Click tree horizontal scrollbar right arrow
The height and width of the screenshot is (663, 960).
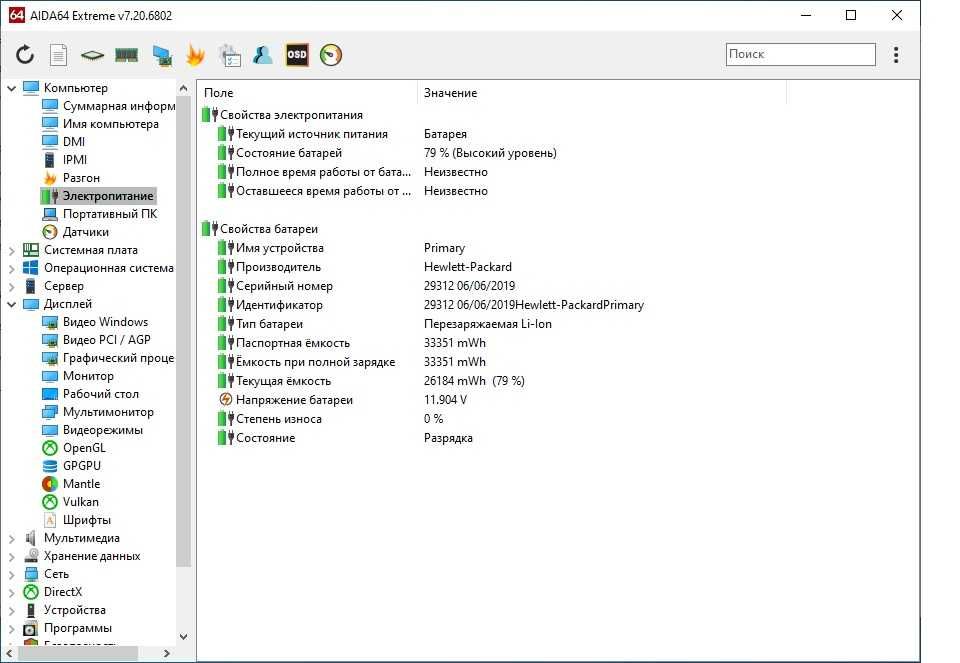pos(167,654)
